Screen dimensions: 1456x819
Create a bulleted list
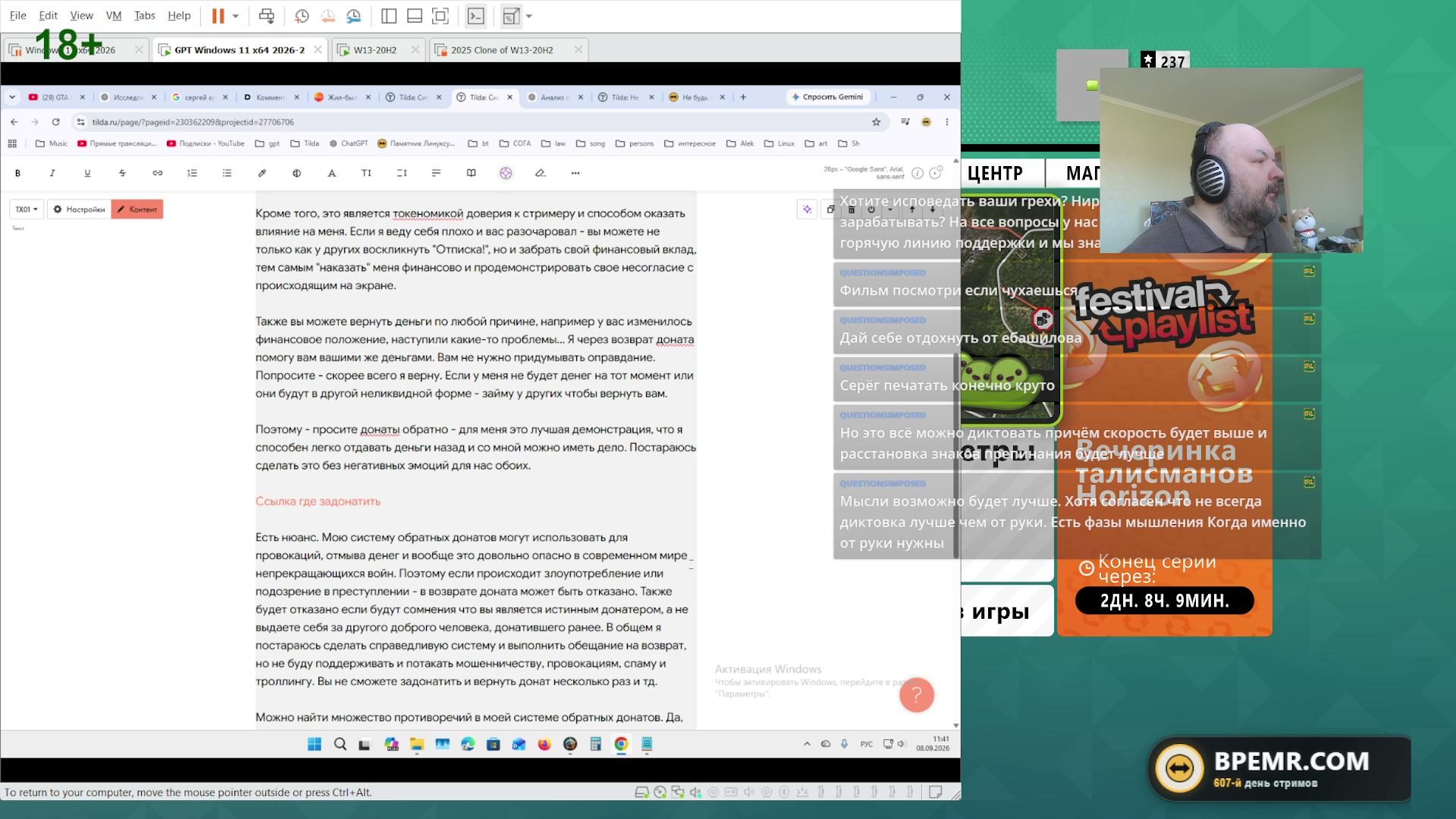click(227, 173)
